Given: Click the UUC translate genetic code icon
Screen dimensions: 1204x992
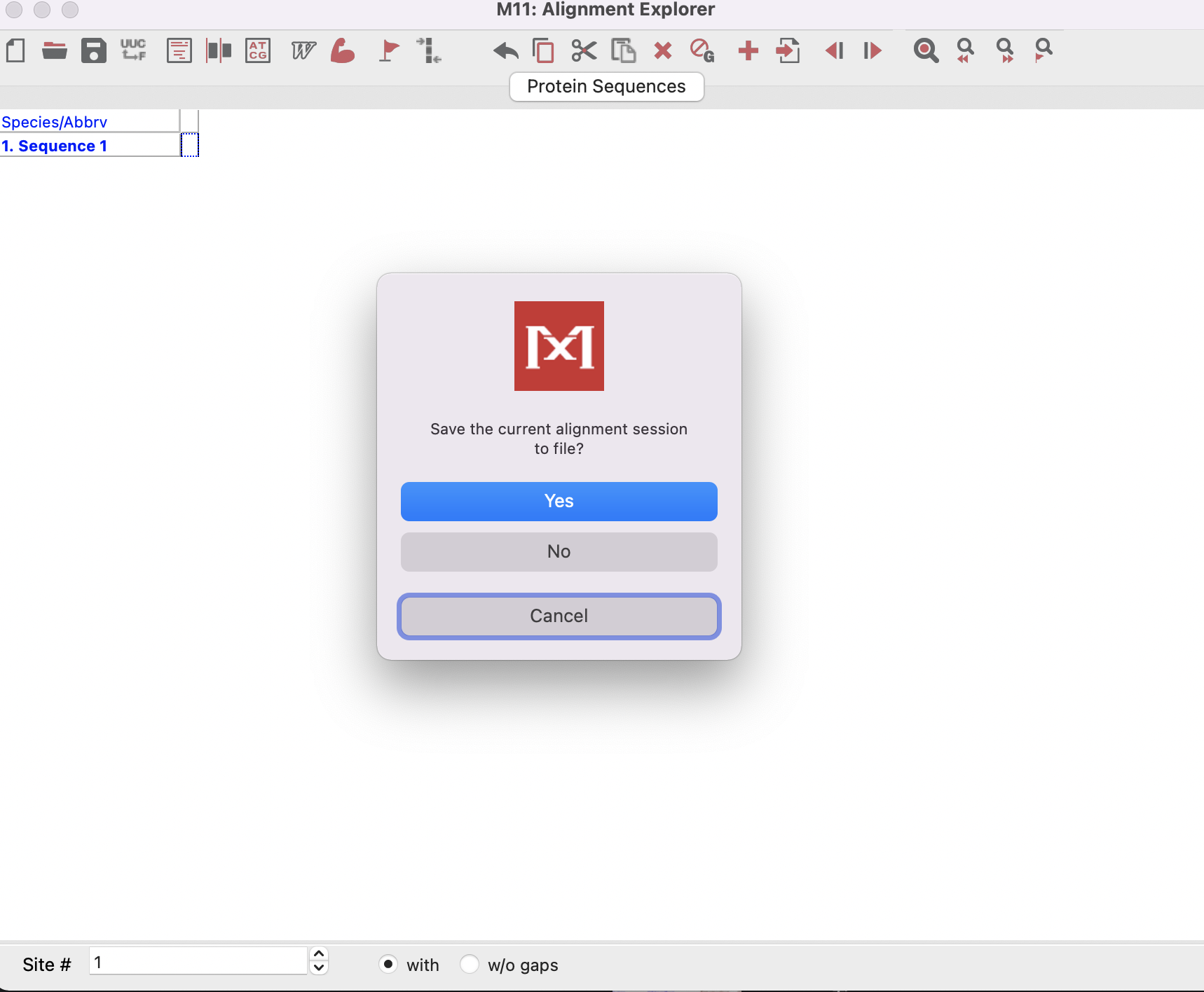Looking at the screenshot, I should tap(133, 50).
